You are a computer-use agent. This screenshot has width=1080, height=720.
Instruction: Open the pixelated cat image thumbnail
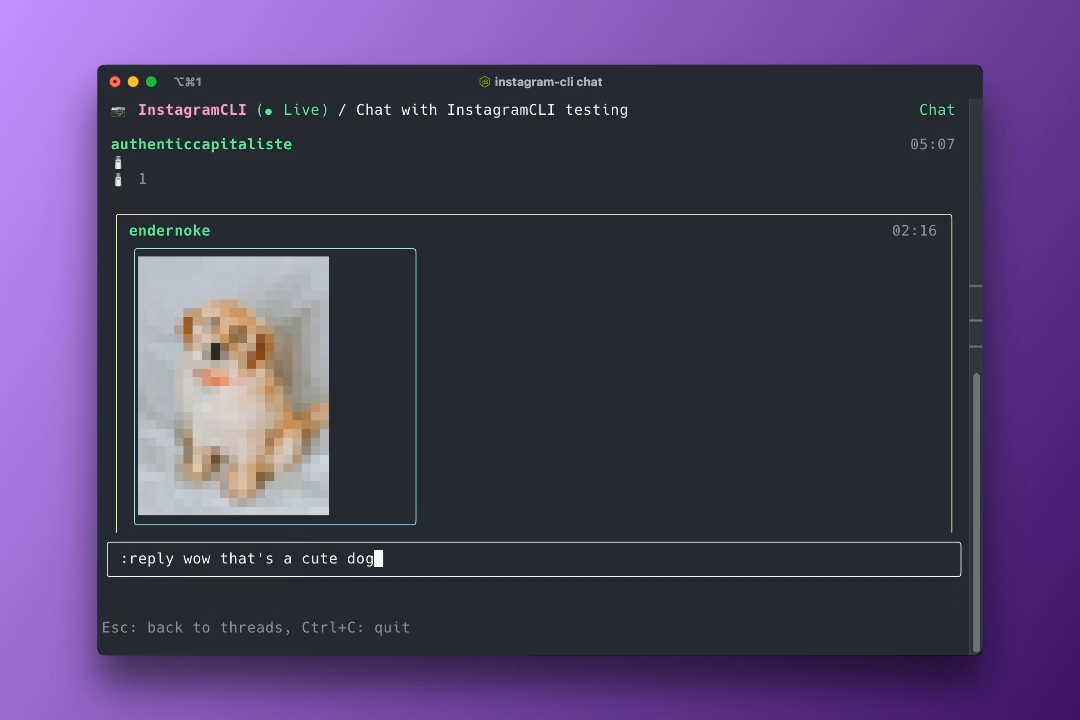233,386
